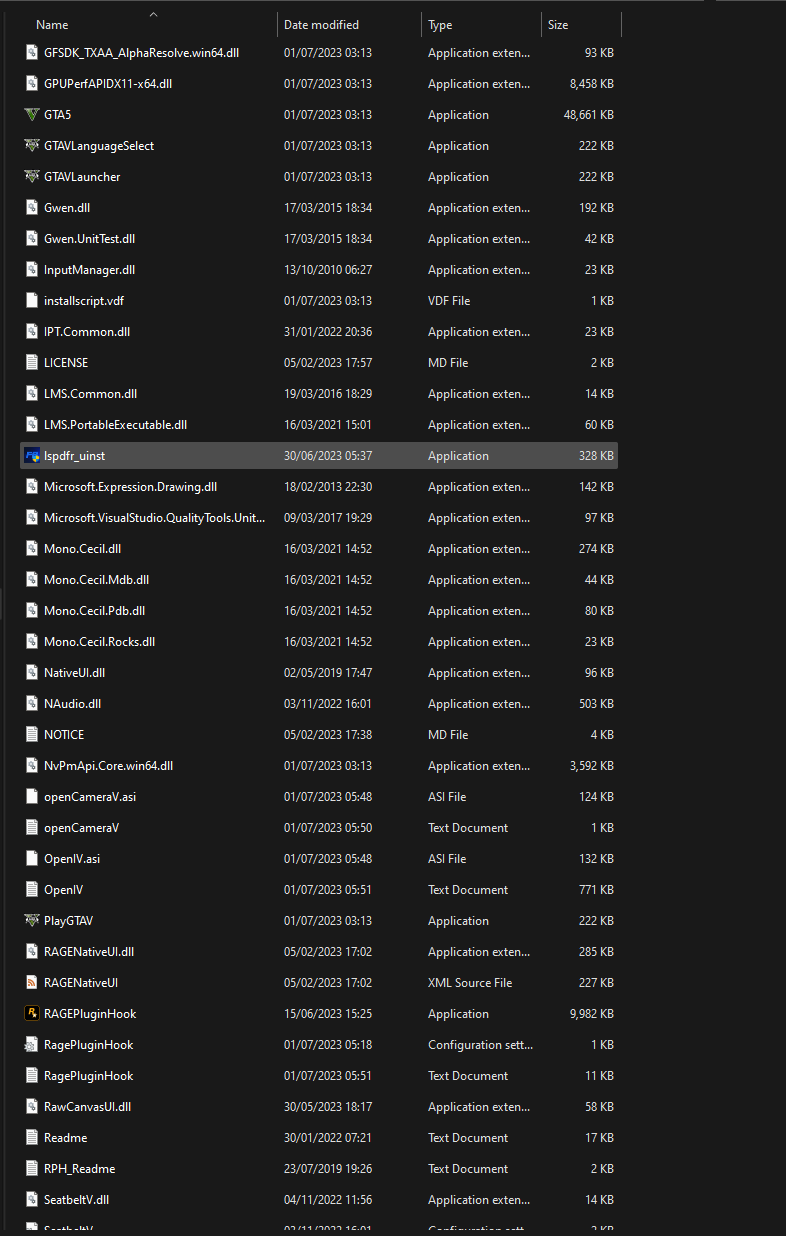This screenshot has width=786, height=1236.
Task: Click the 9,982 KB size value
Action: 592,1014
